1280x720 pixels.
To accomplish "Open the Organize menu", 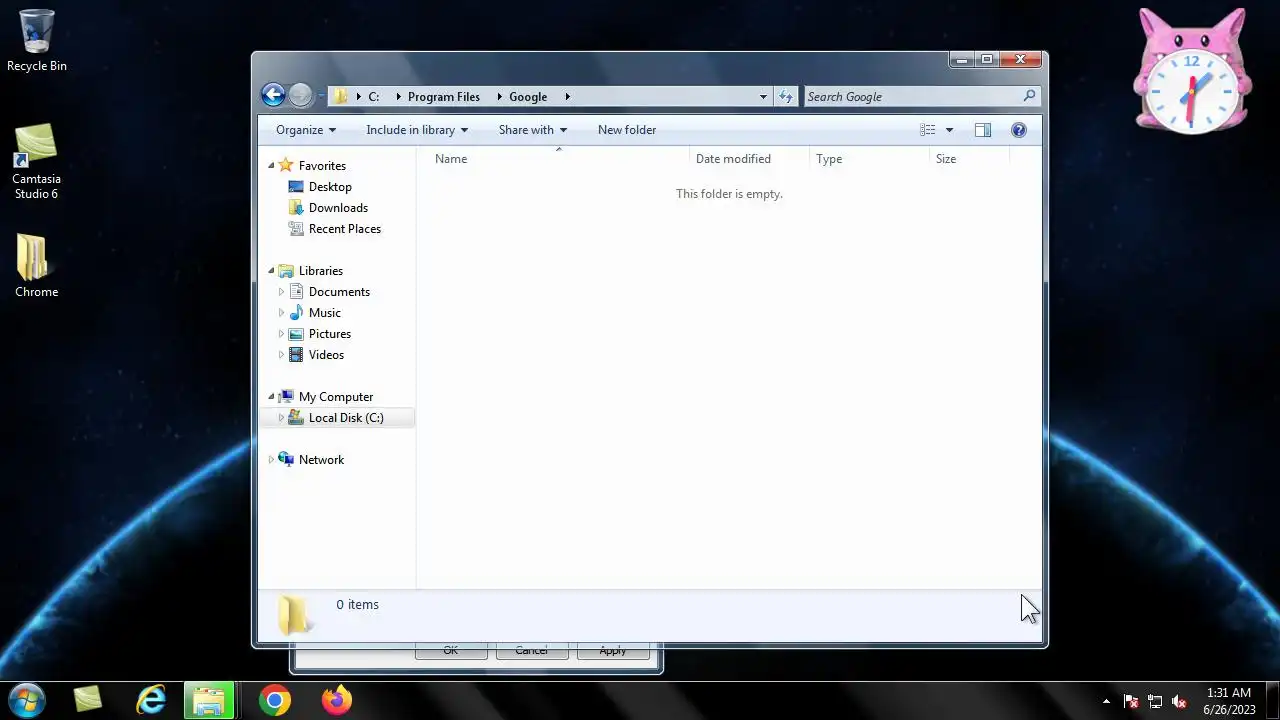I will click(x=306, y=130).
